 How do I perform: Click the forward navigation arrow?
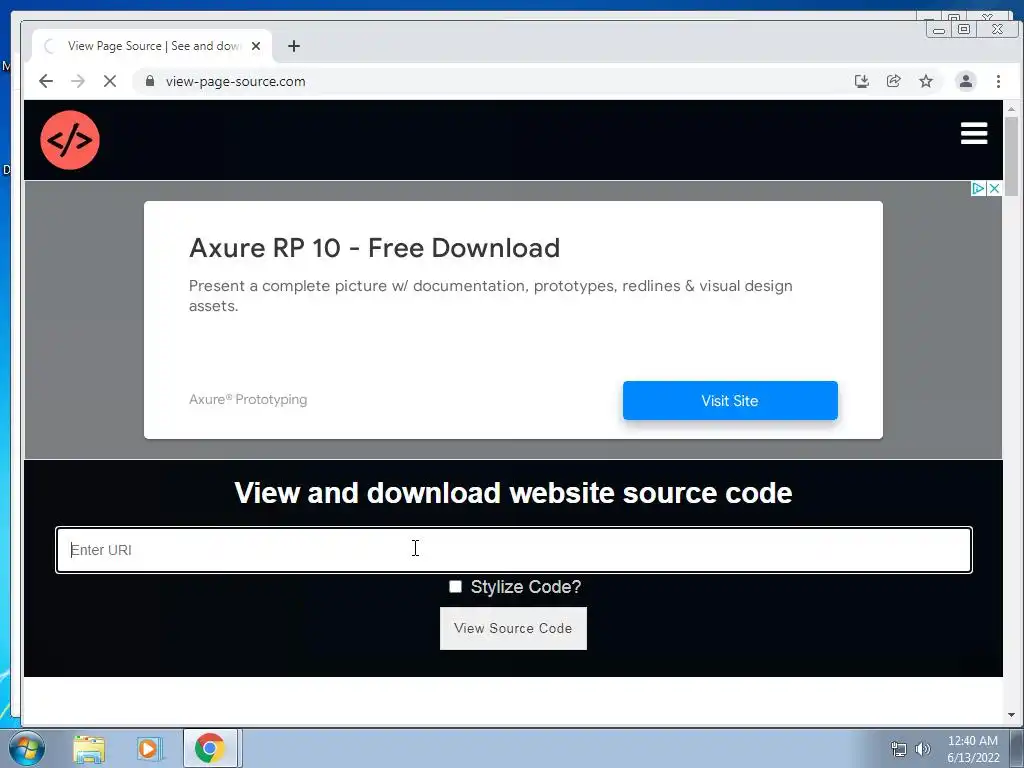[x=78, y=81]
